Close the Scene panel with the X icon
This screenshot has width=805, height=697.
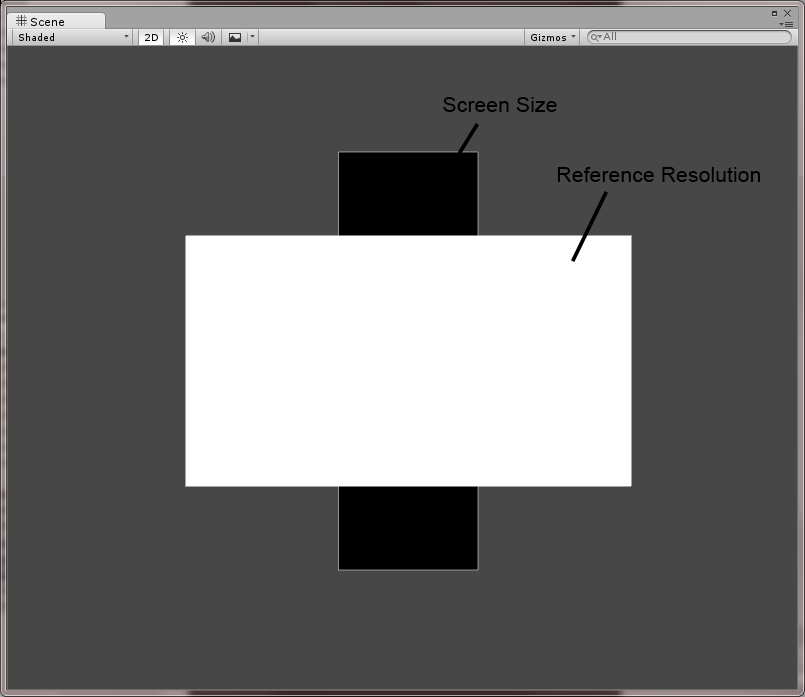[788, 12]
